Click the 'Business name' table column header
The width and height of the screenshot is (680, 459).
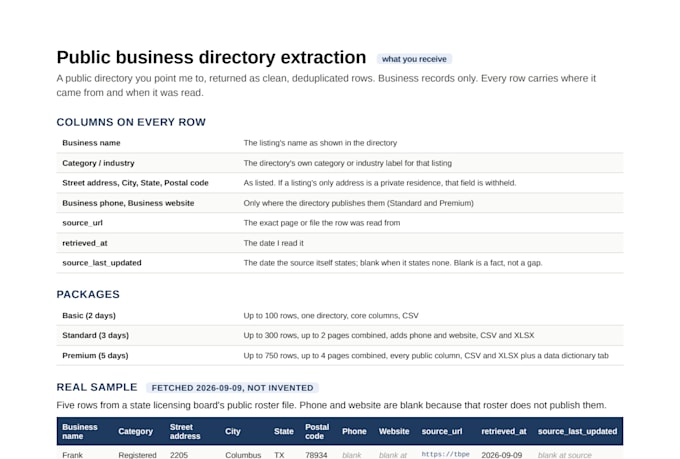coord(80,432)
